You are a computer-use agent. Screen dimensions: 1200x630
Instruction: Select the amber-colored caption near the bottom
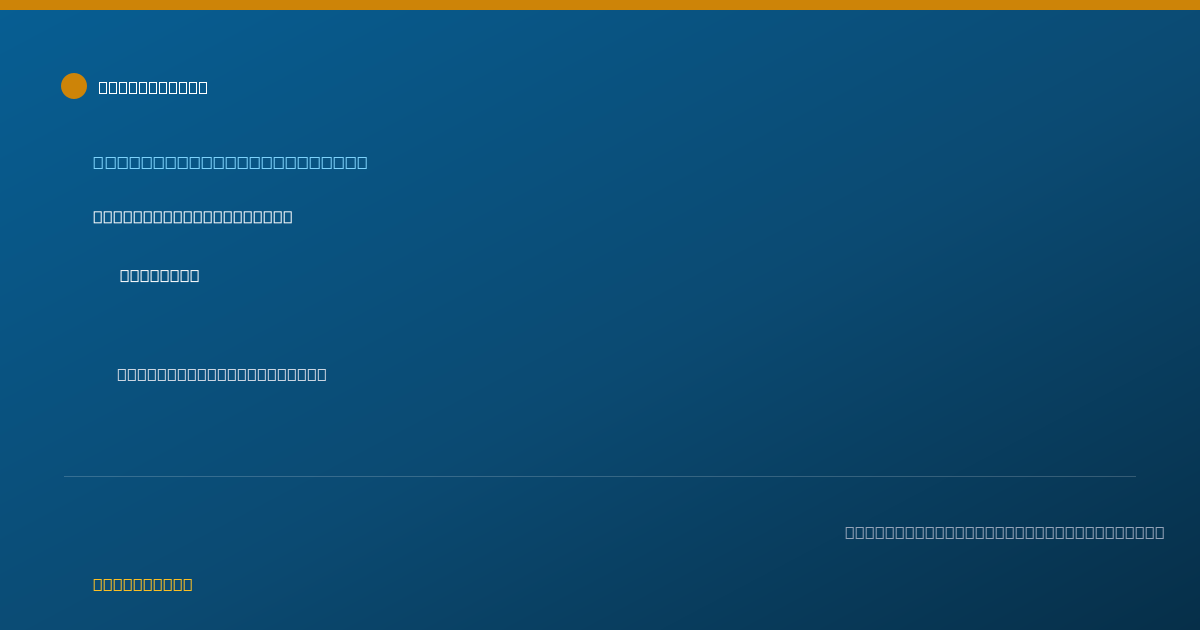(x=143, y=584)
